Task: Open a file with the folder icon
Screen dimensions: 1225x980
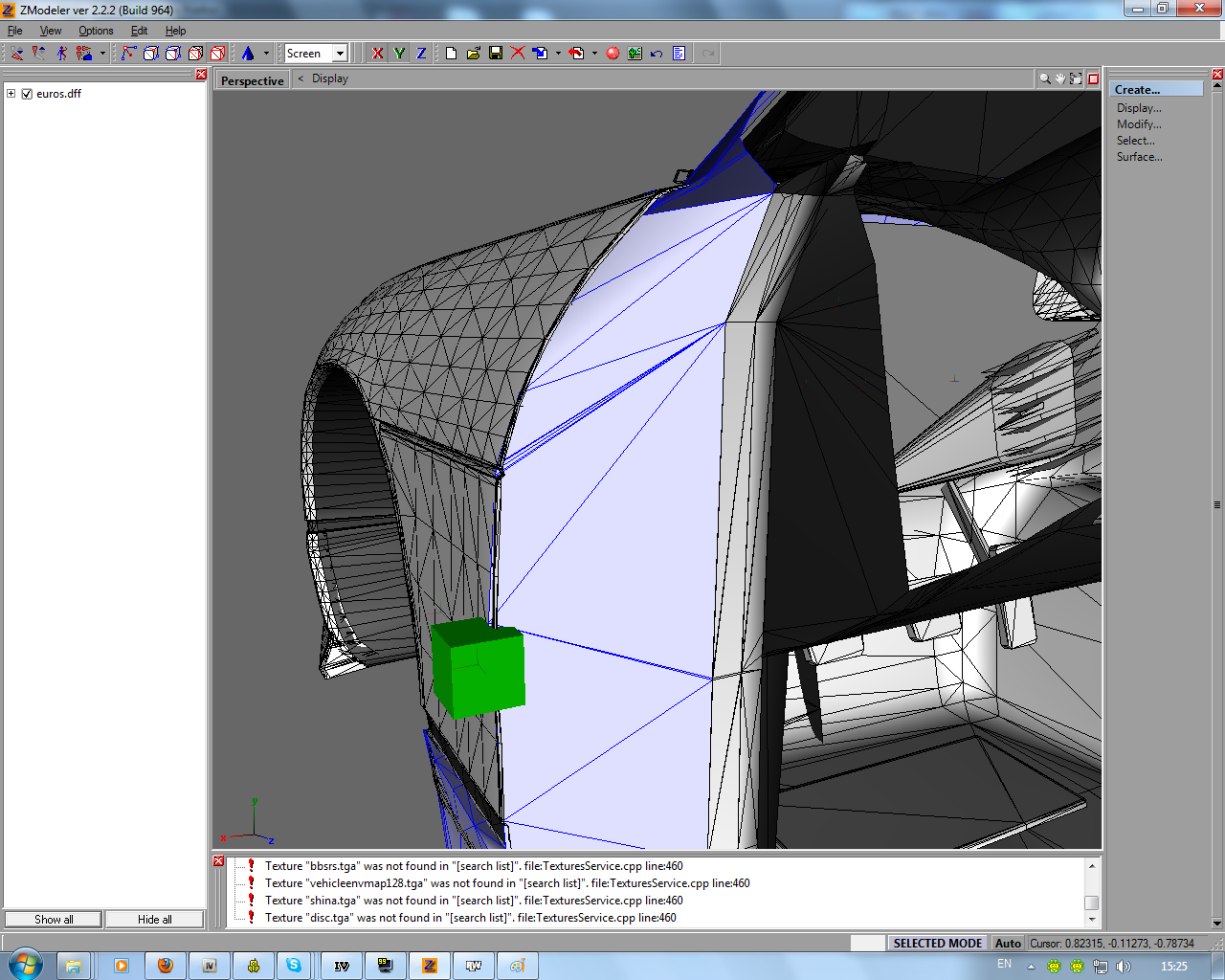Action: click(x=473, y=54)
